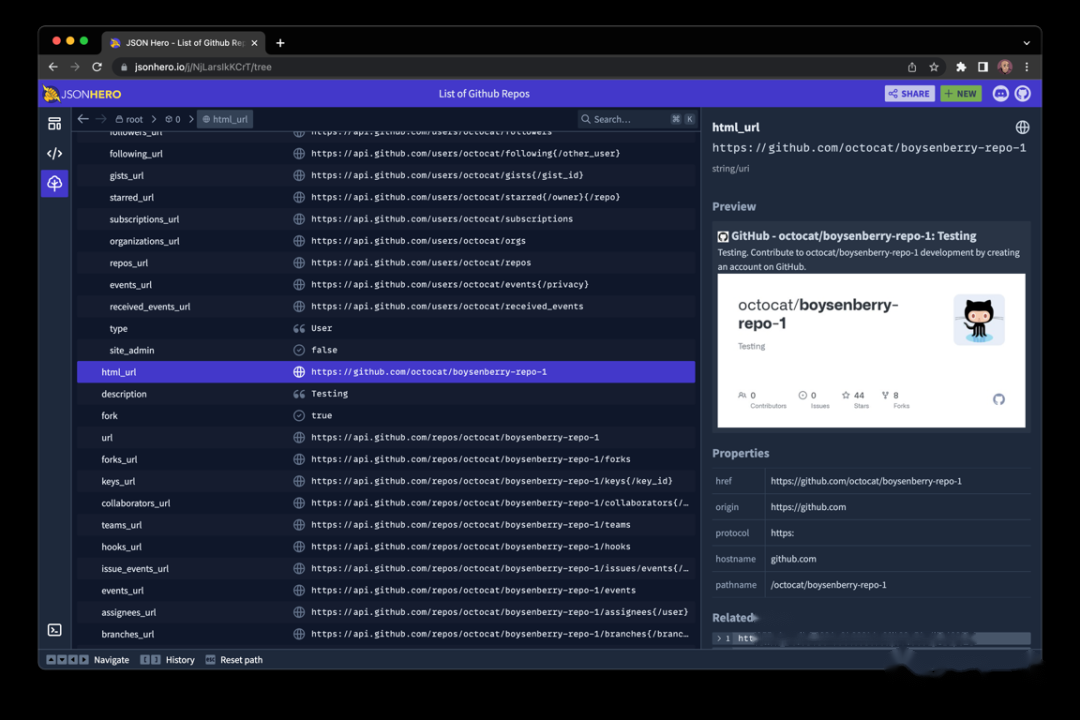Screen dimensions: 1080x720
Task: Open browser extensions puzzle icon
Action: [961, 67]
